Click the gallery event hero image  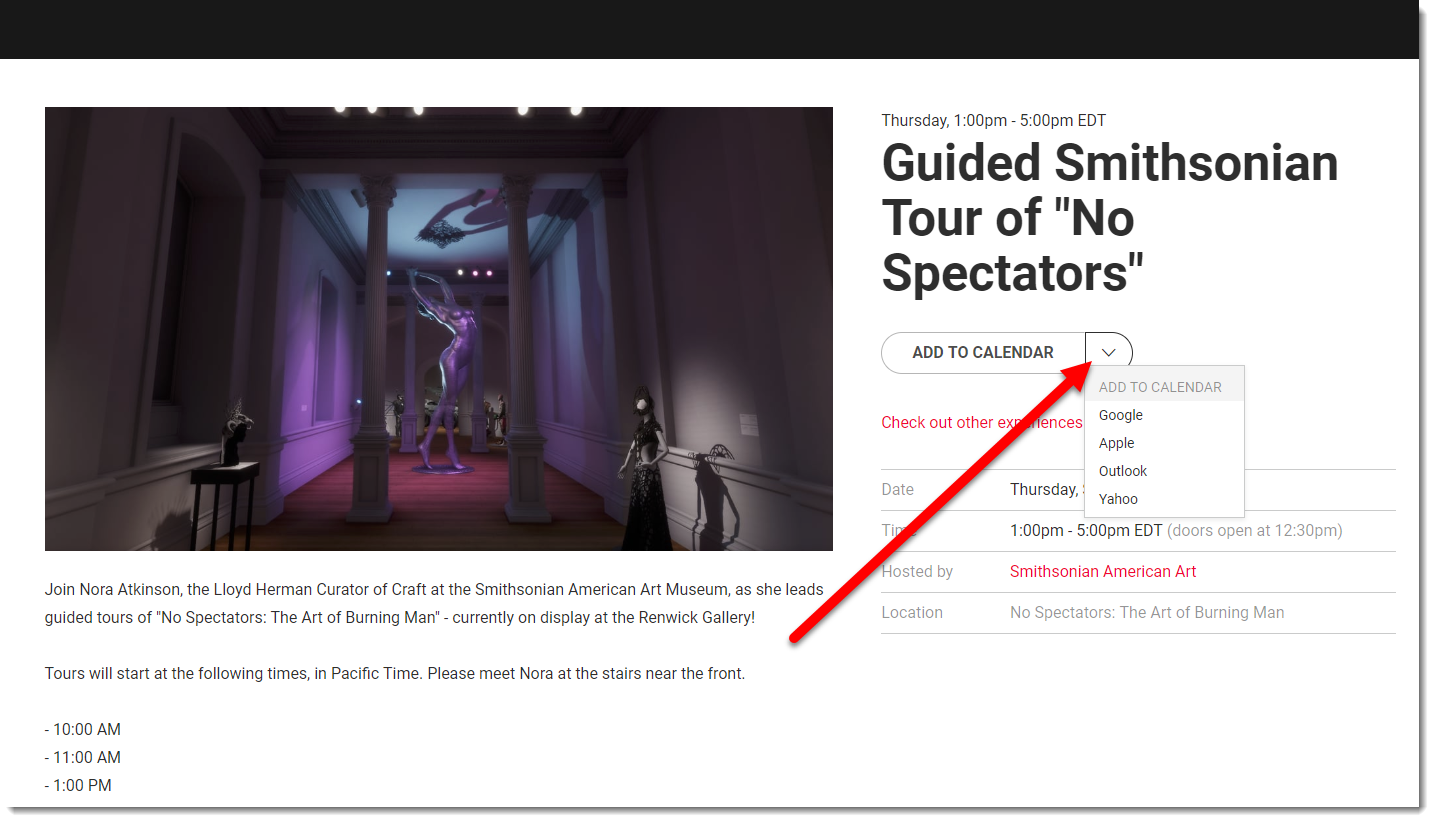tap(439, 329)
